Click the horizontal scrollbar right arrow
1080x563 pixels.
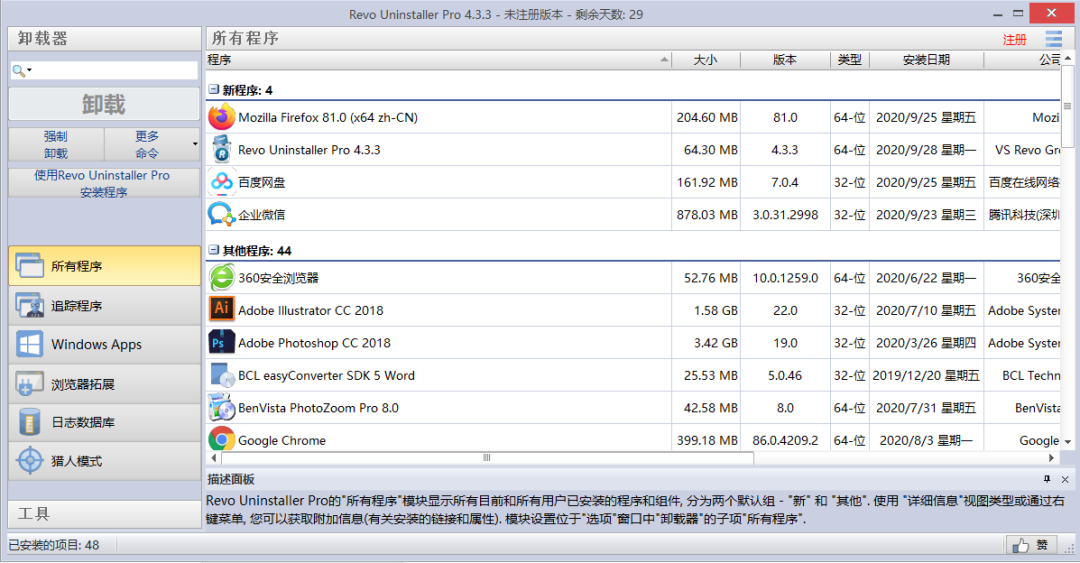tap(1052, 458)
